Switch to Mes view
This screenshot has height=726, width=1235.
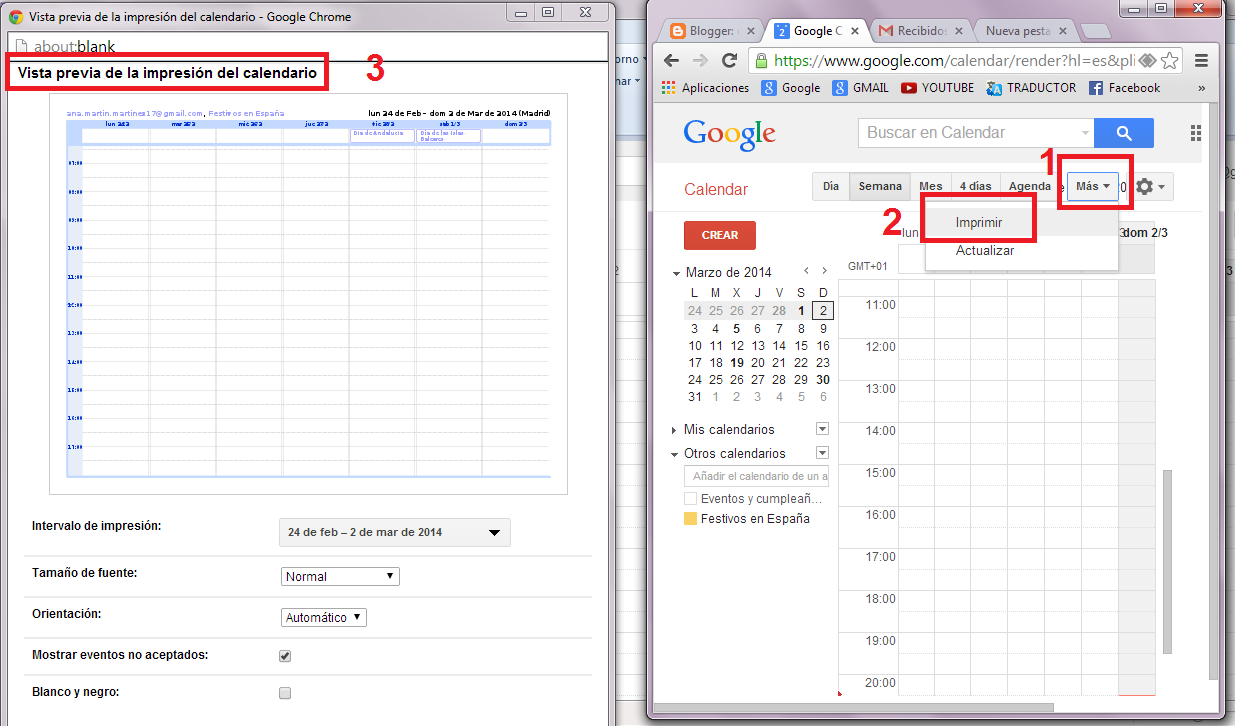coord(931,187)
